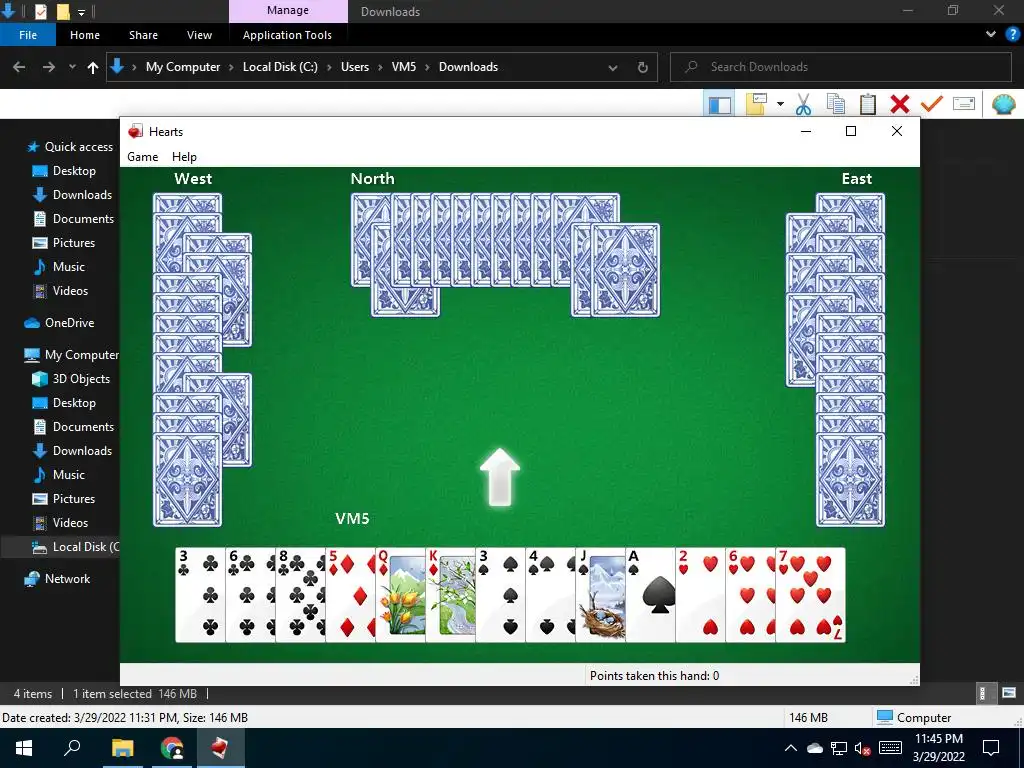Expand the ribbon with the chevron
The image size is (1024, 768).
pos(991,35)
